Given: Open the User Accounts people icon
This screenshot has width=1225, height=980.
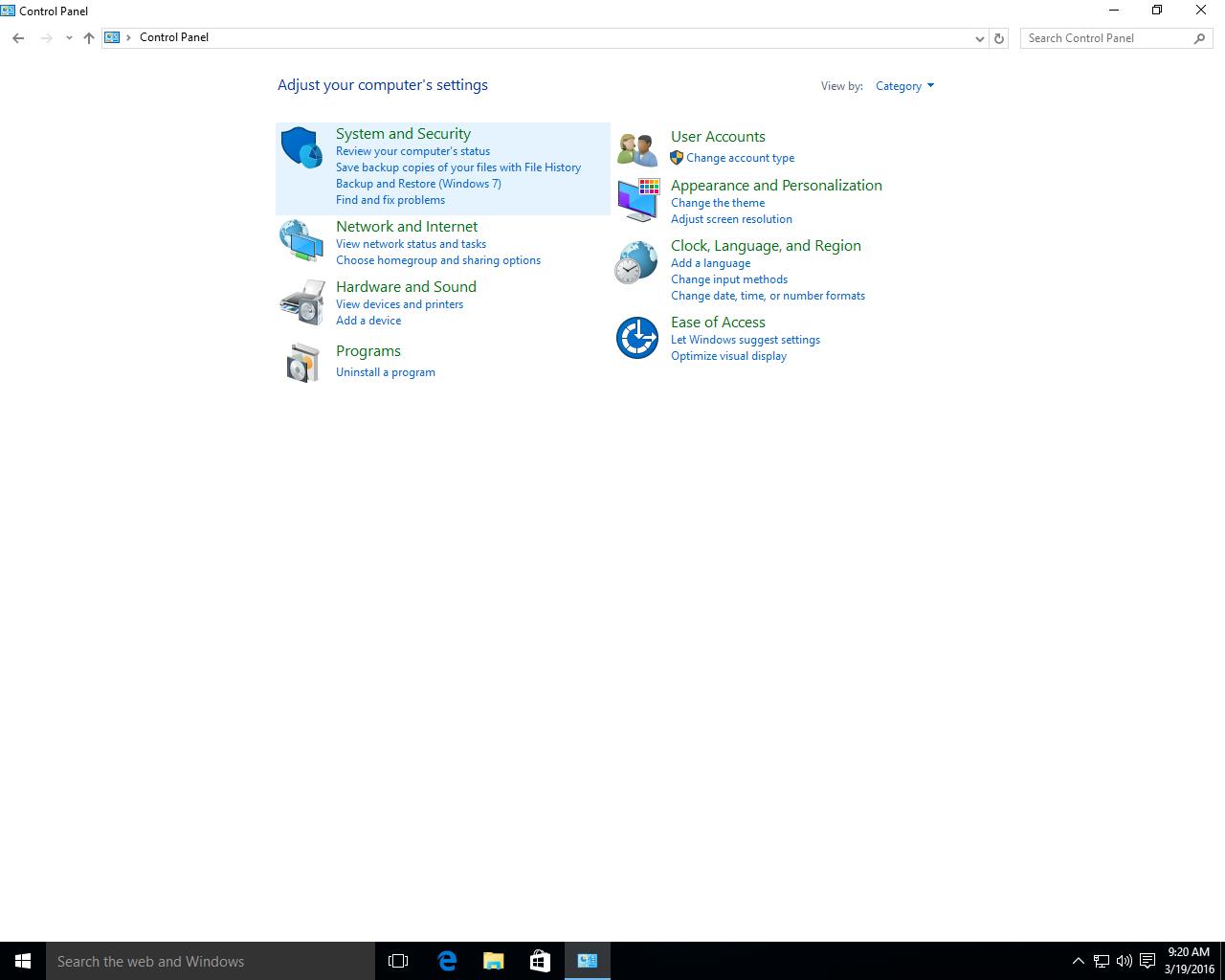Looking at the screenshot, I should (637, 150).
